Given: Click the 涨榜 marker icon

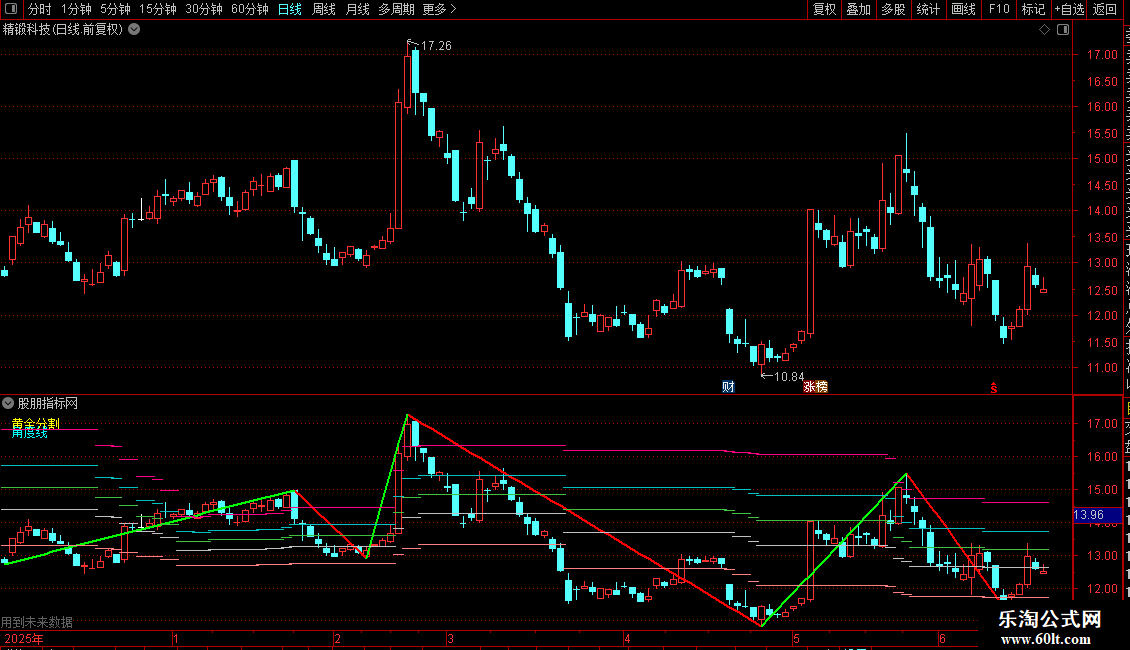Looking at the screenshot, I should [x=816, y=387].
